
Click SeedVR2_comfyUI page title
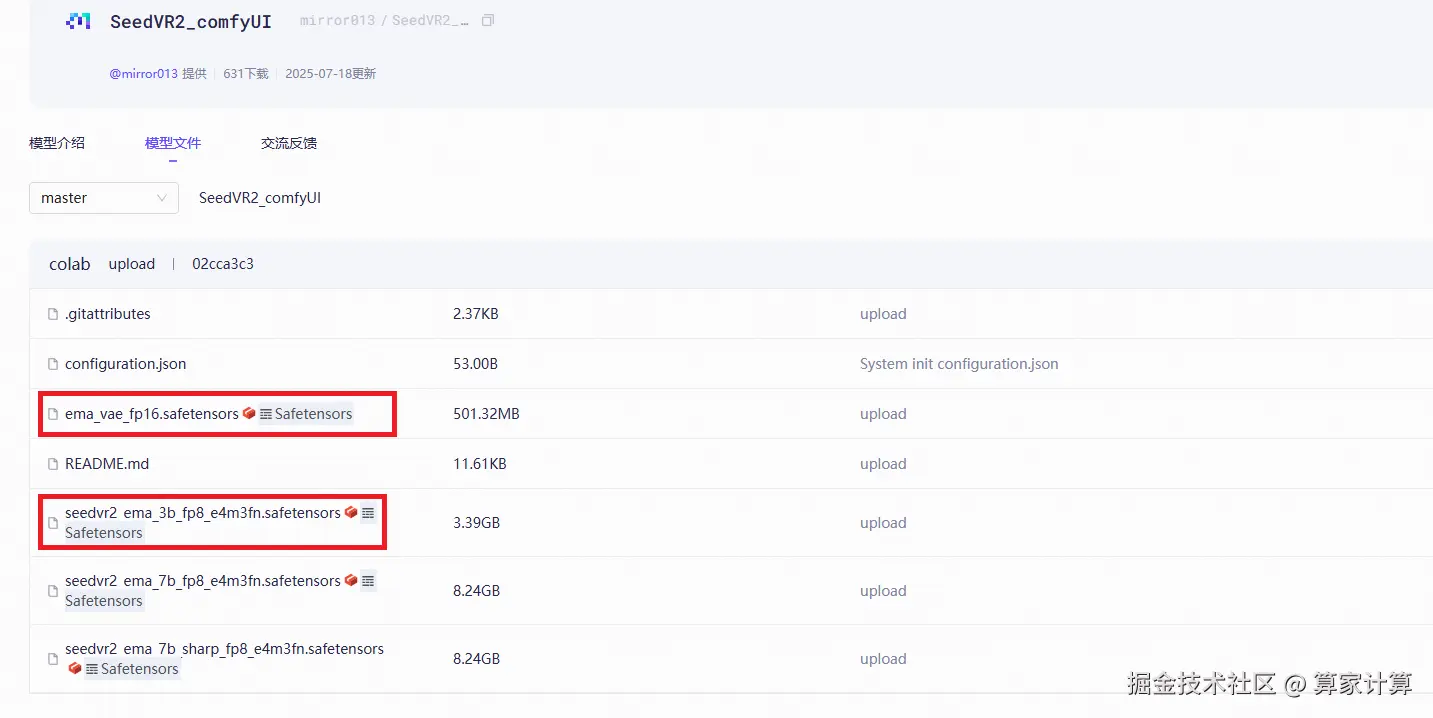pos(191,22)
